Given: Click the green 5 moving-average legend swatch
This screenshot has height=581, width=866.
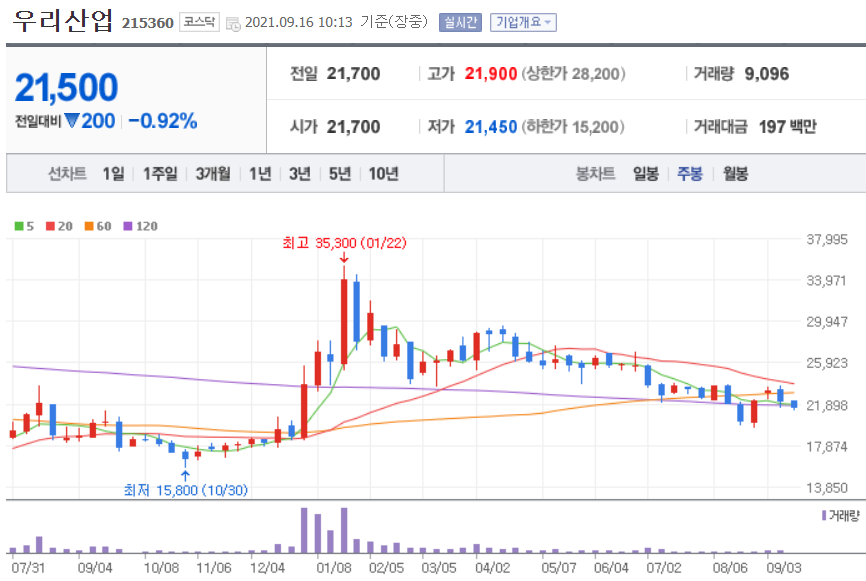Looking at the screenshot, I should click(x=19, y=226).
